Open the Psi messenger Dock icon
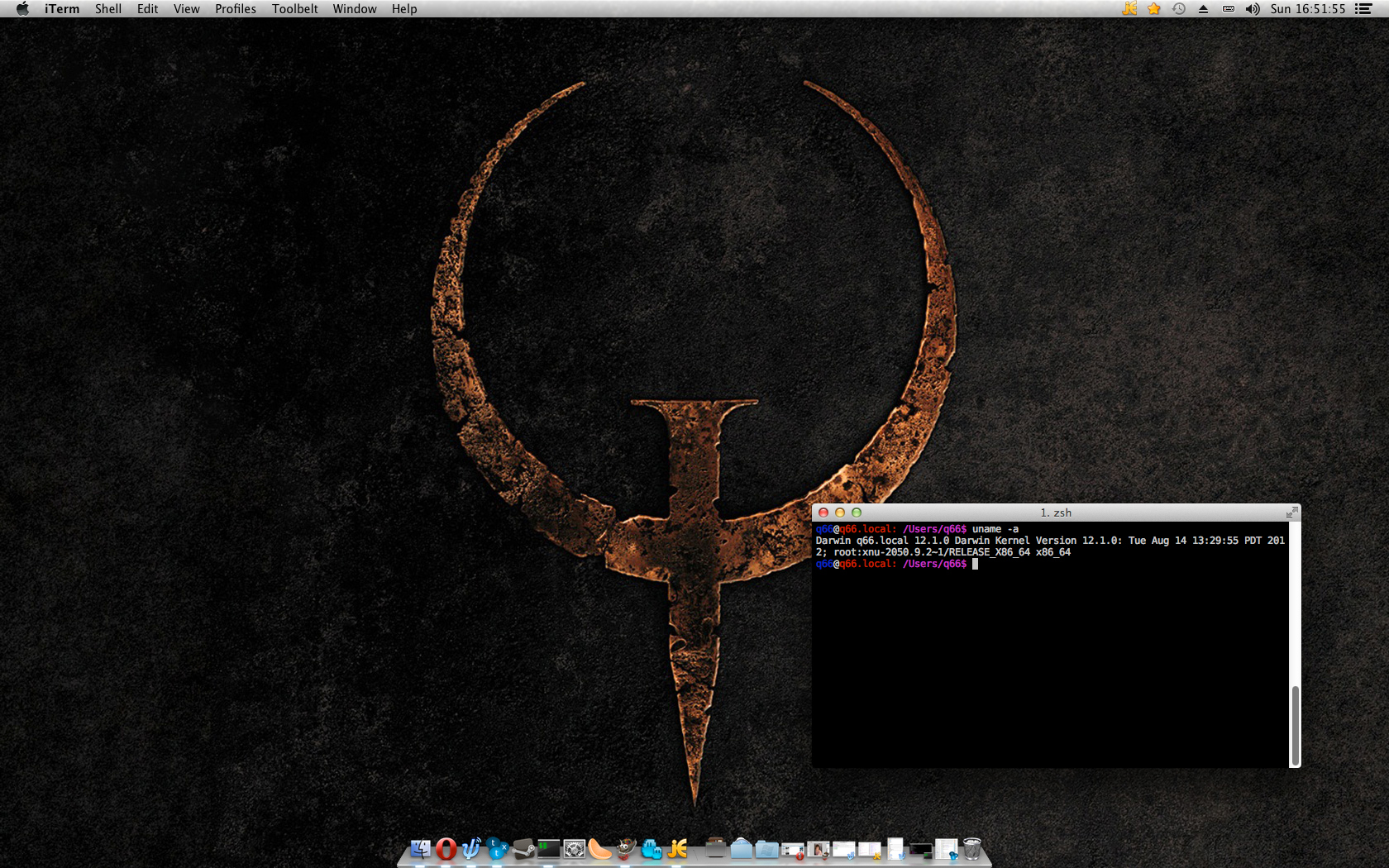This screenshot has width=1389, height=868. tap(471, 849)
